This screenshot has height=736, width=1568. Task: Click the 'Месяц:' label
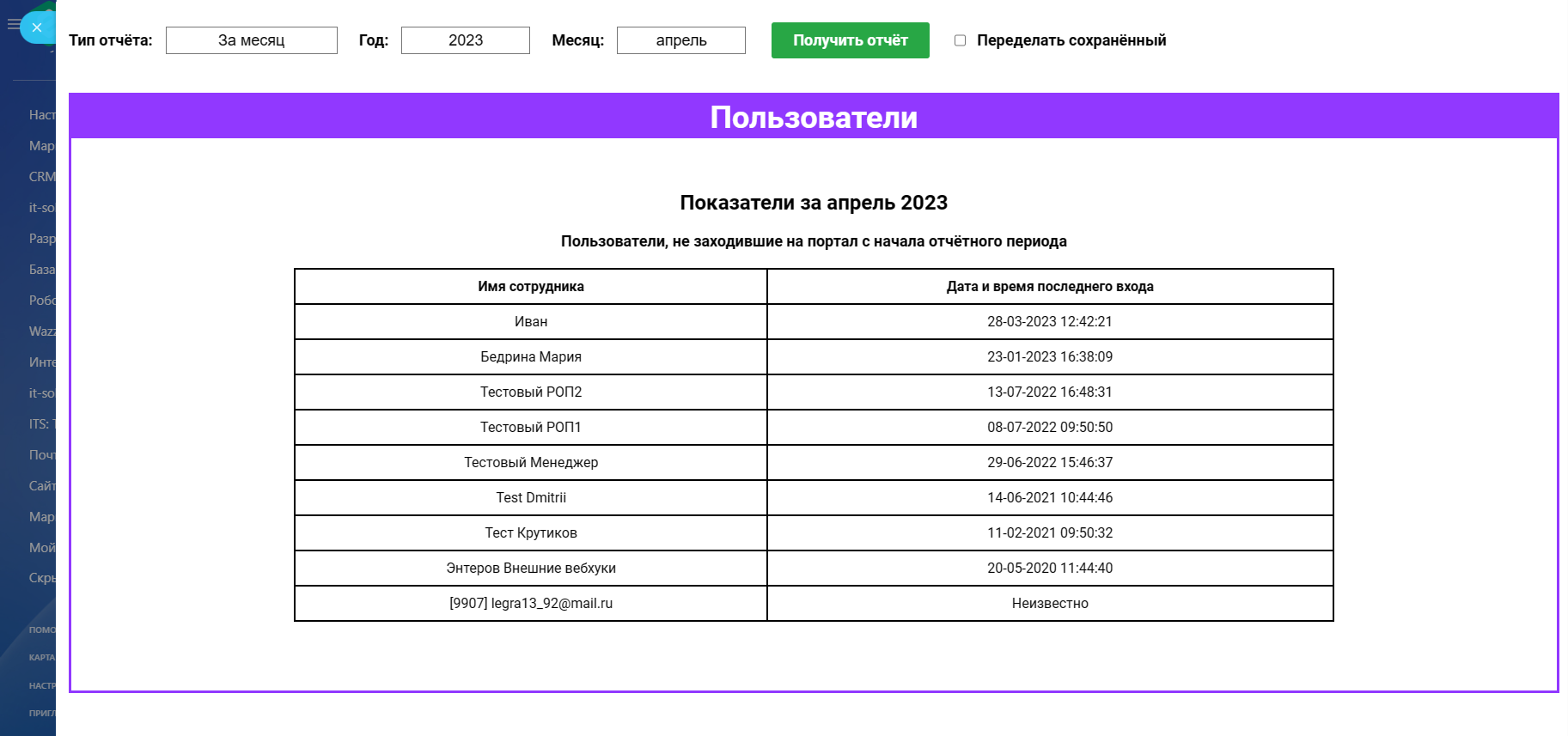(578, 40)
